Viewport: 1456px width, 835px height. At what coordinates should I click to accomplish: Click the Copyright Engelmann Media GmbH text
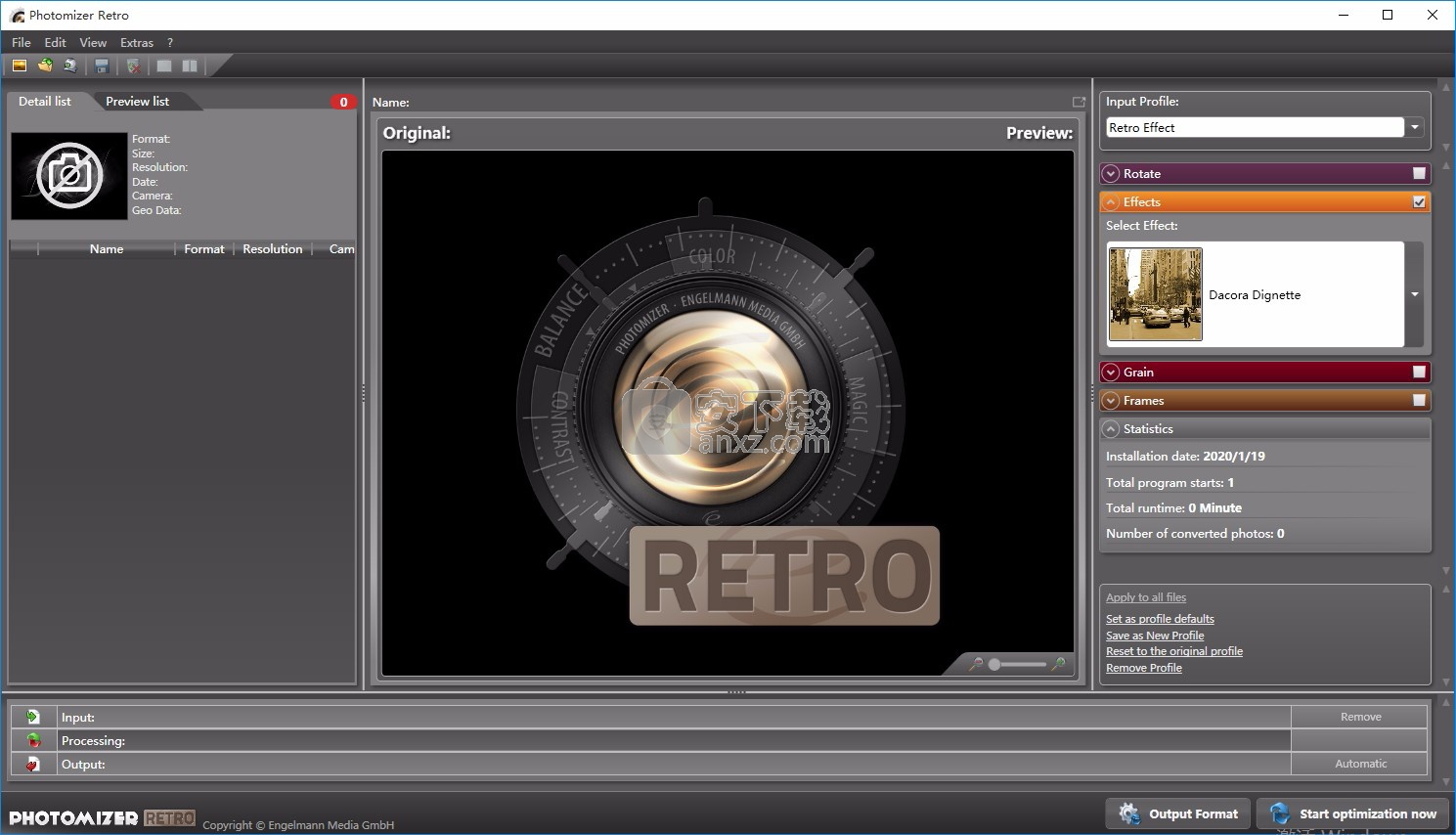[298, 824]
